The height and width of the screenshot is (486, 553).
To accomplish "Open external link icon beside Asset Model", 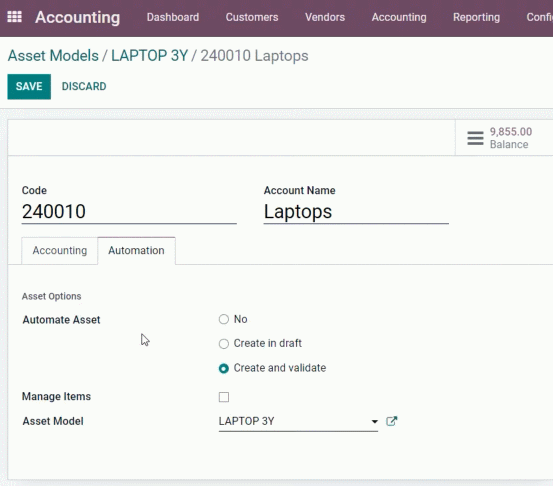I will point(391,421).
